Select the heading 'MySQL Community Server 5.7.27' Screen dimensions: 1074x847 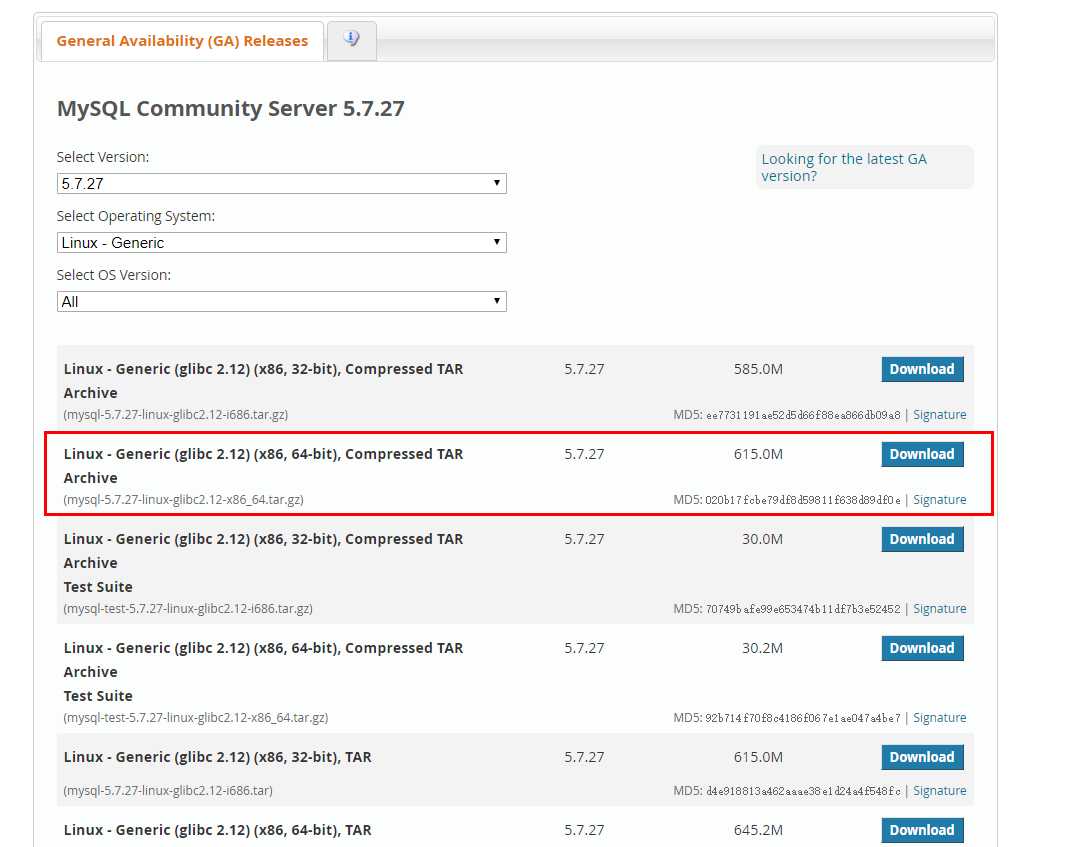[x=231, y=108]
